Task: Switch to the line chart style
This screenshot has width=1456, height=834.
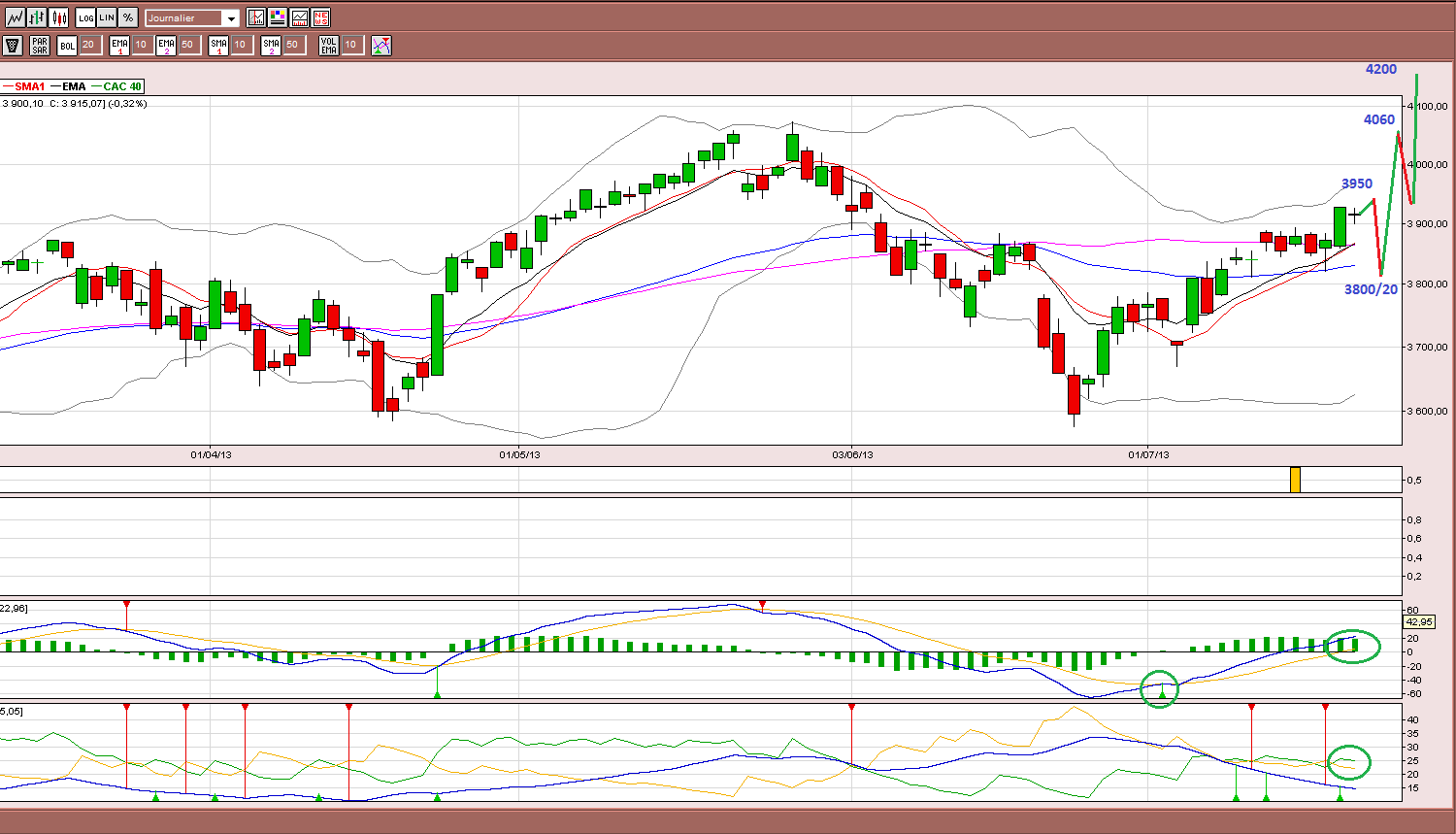Action: pos(16,17)
